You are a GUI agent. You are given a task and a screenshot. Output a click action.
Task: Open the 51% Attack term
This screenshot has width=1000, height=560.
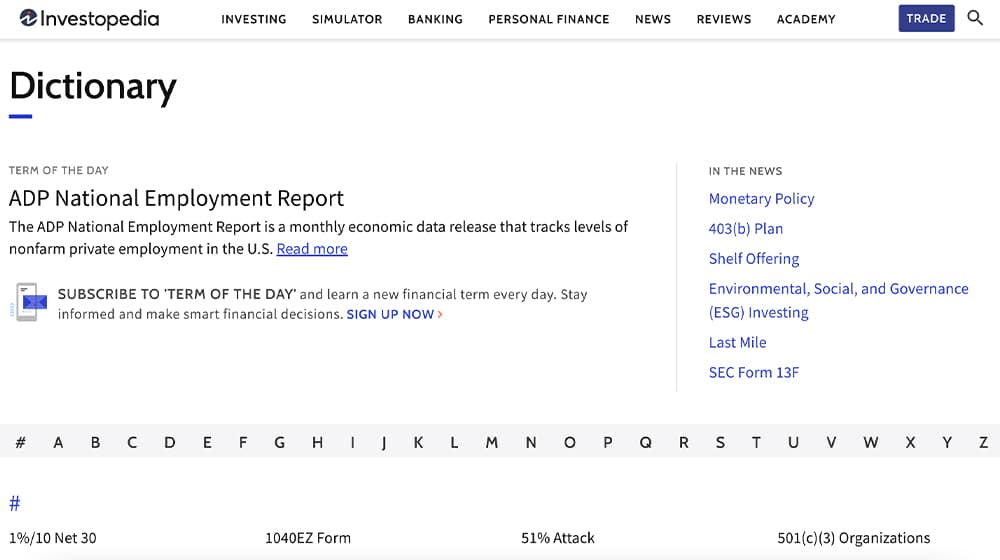(558, 538)
